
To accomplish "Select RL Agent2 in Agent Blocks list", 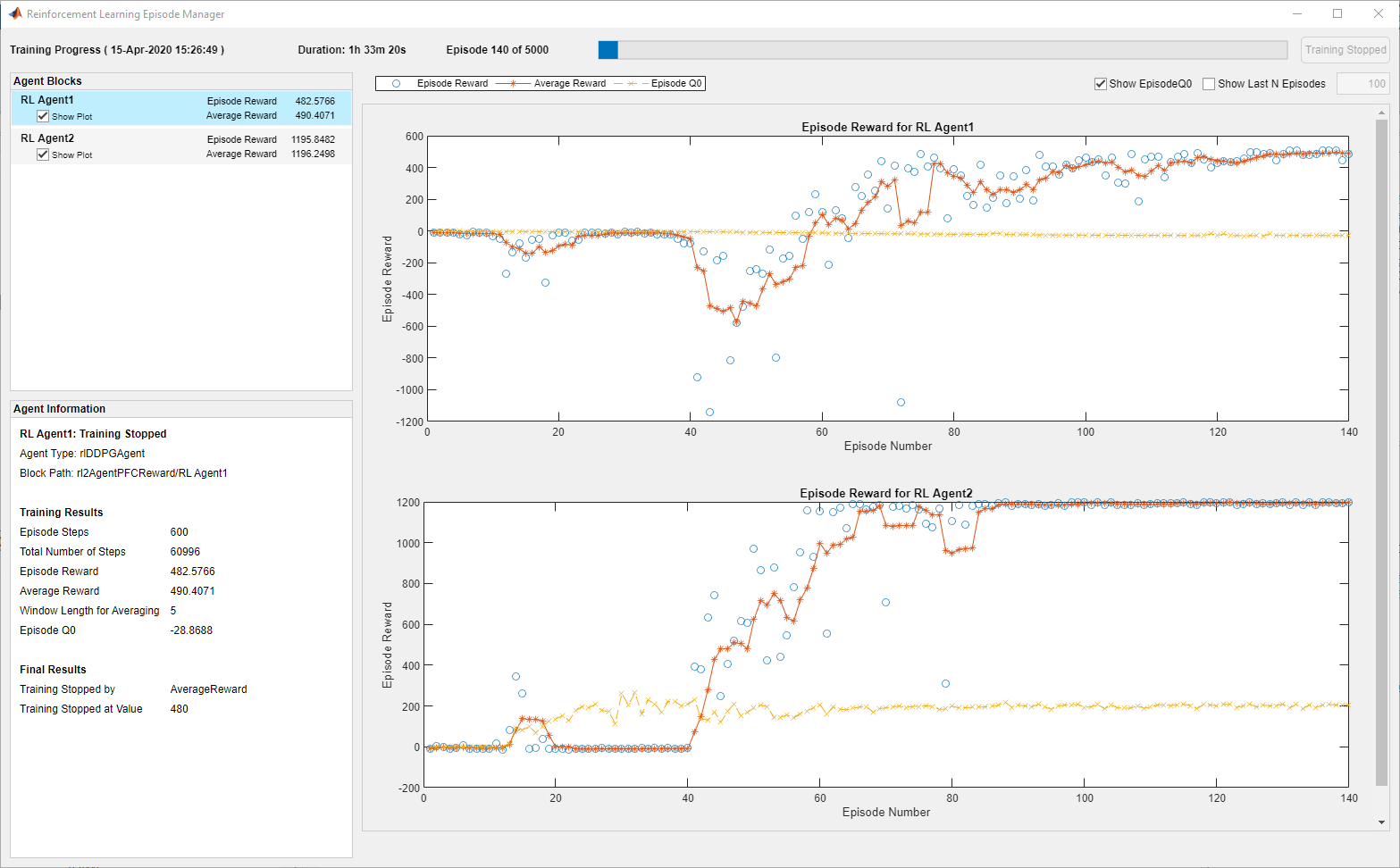I will pos(181,146).
